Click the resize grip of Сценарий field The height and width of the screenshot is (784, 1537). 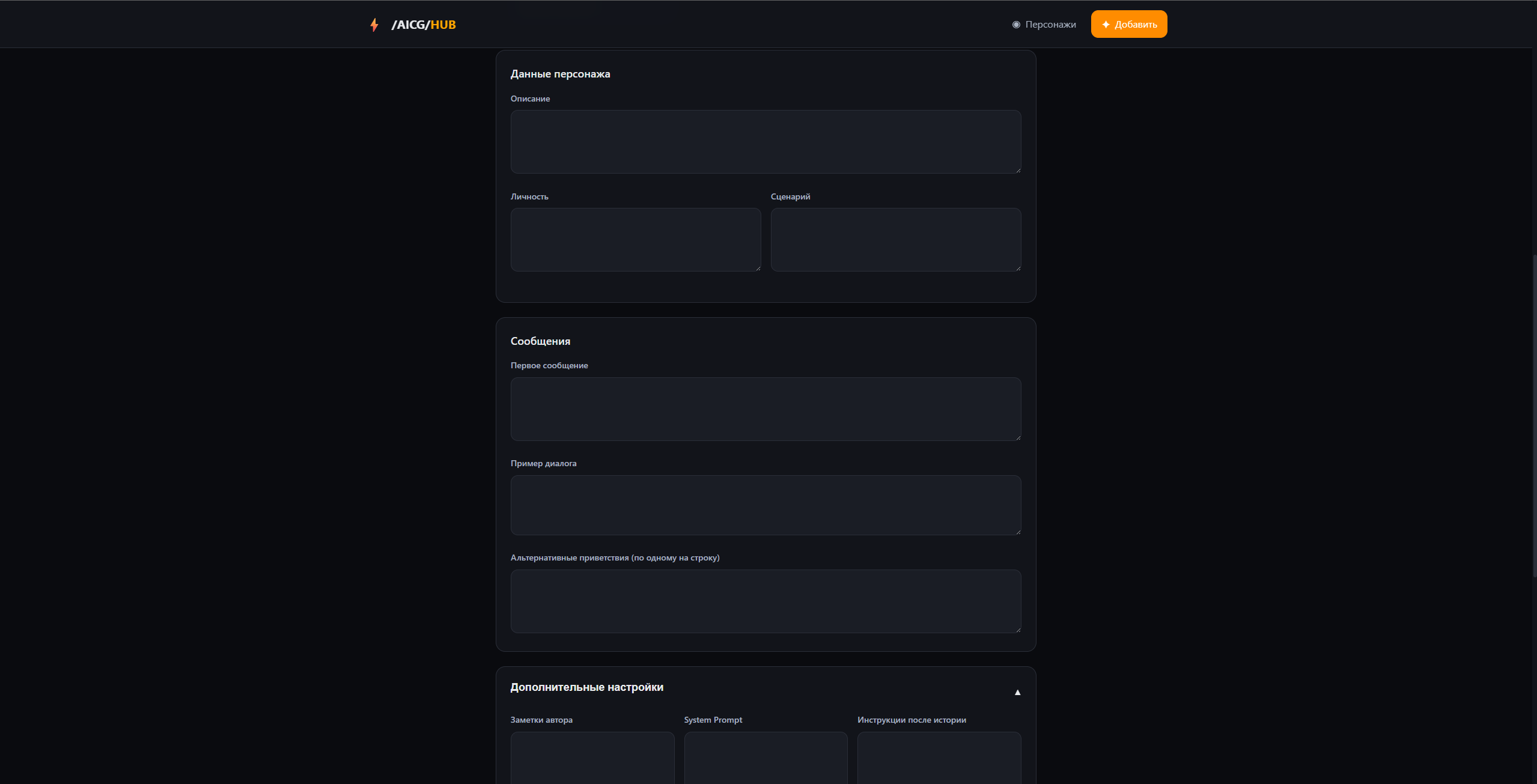1018,269
